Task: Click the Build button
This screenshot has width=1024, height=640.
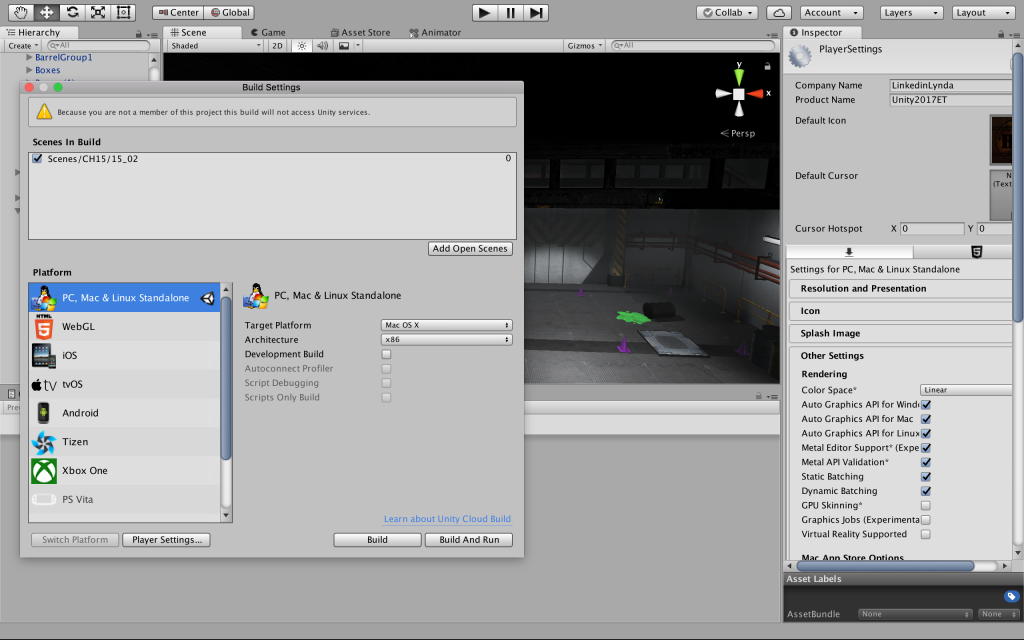Action: point(377,540)
